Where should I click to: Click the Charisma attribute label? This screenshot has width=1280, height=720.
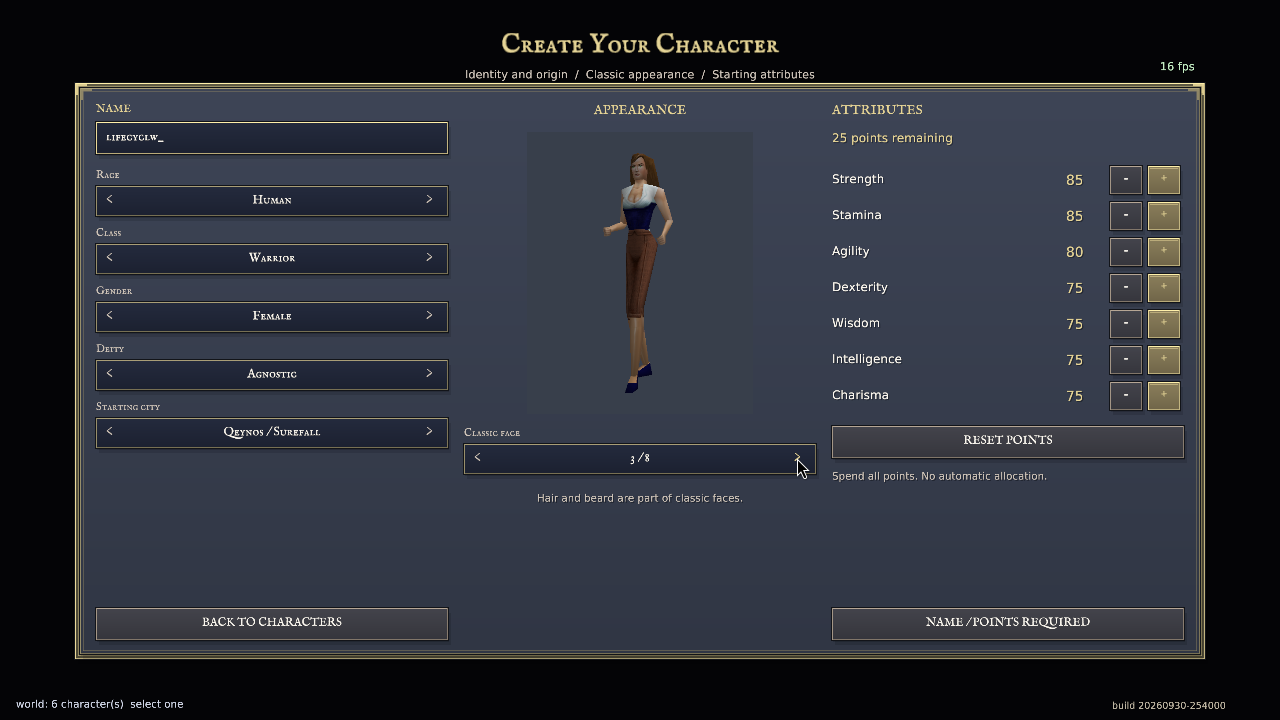[x=860, y=395]
